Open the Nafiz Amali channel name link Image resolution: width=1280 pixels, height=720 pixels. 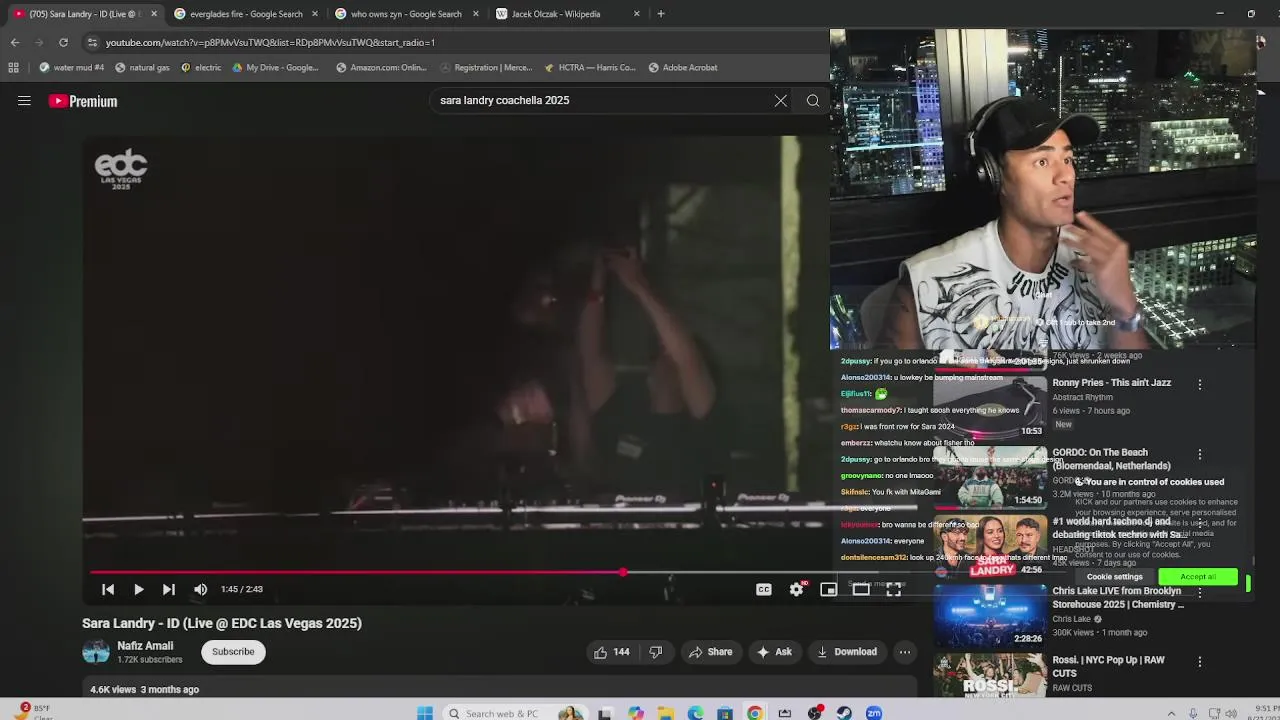(x=145, y=646)
